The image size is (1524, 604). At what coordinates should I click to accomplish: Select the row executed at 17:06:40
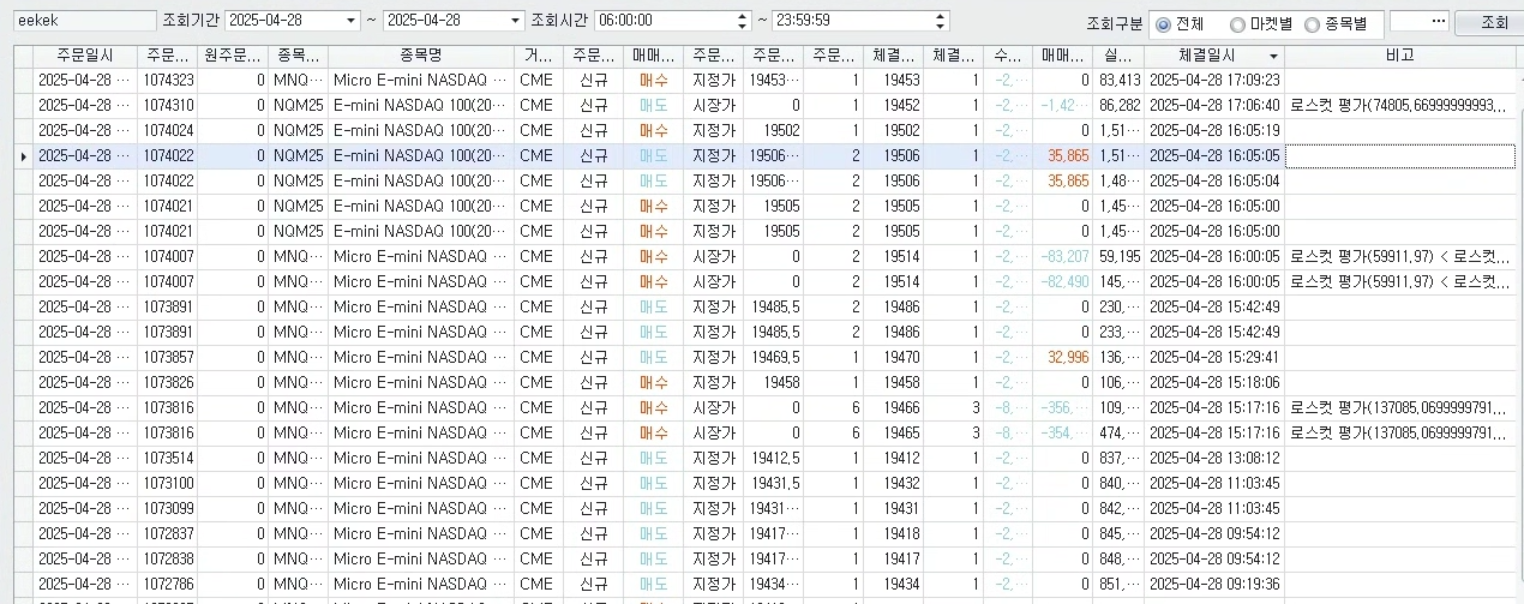point(765,105)
